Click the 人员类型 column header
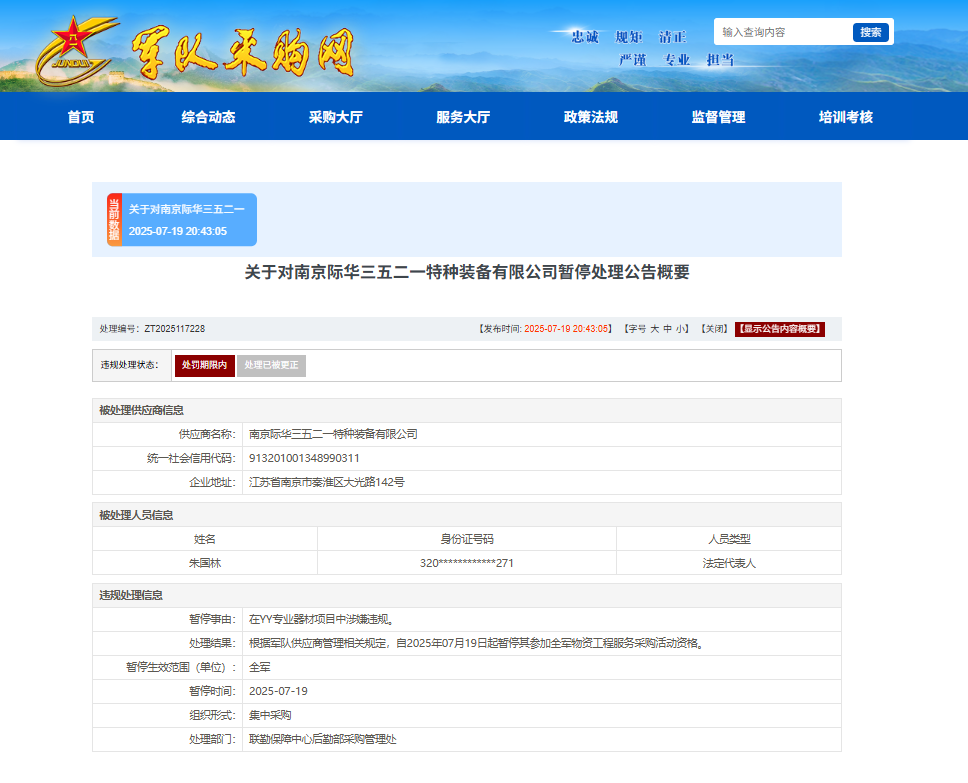 pos(729,539)
